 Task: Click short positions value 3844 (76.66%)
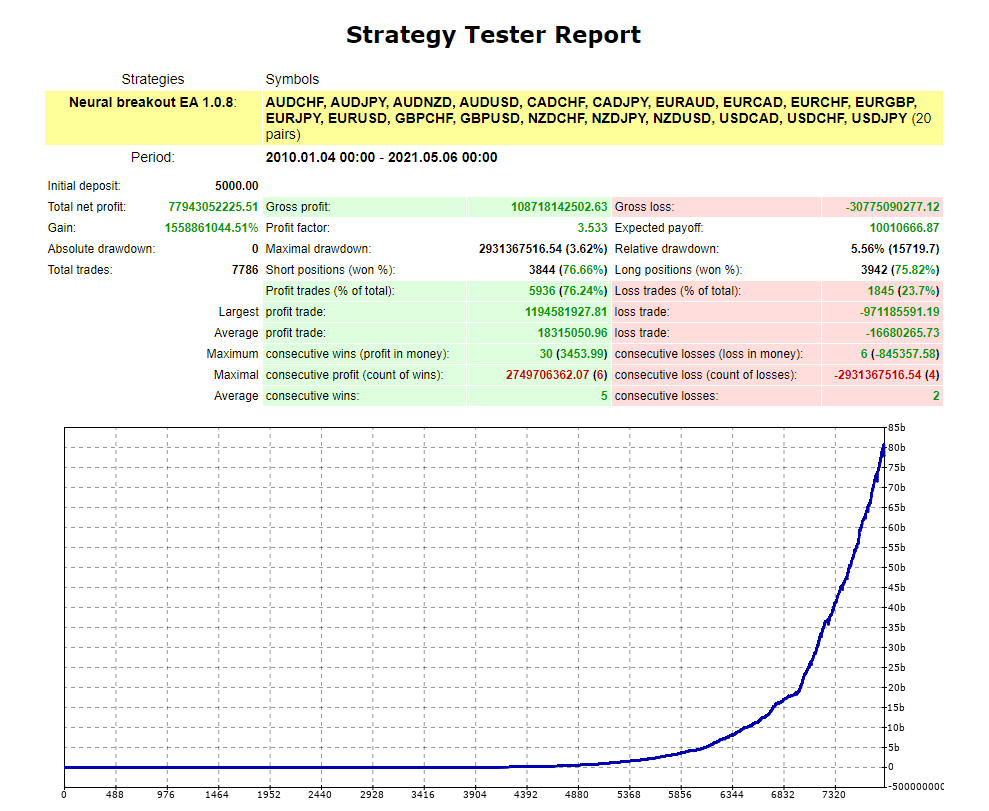pos(568,270)
